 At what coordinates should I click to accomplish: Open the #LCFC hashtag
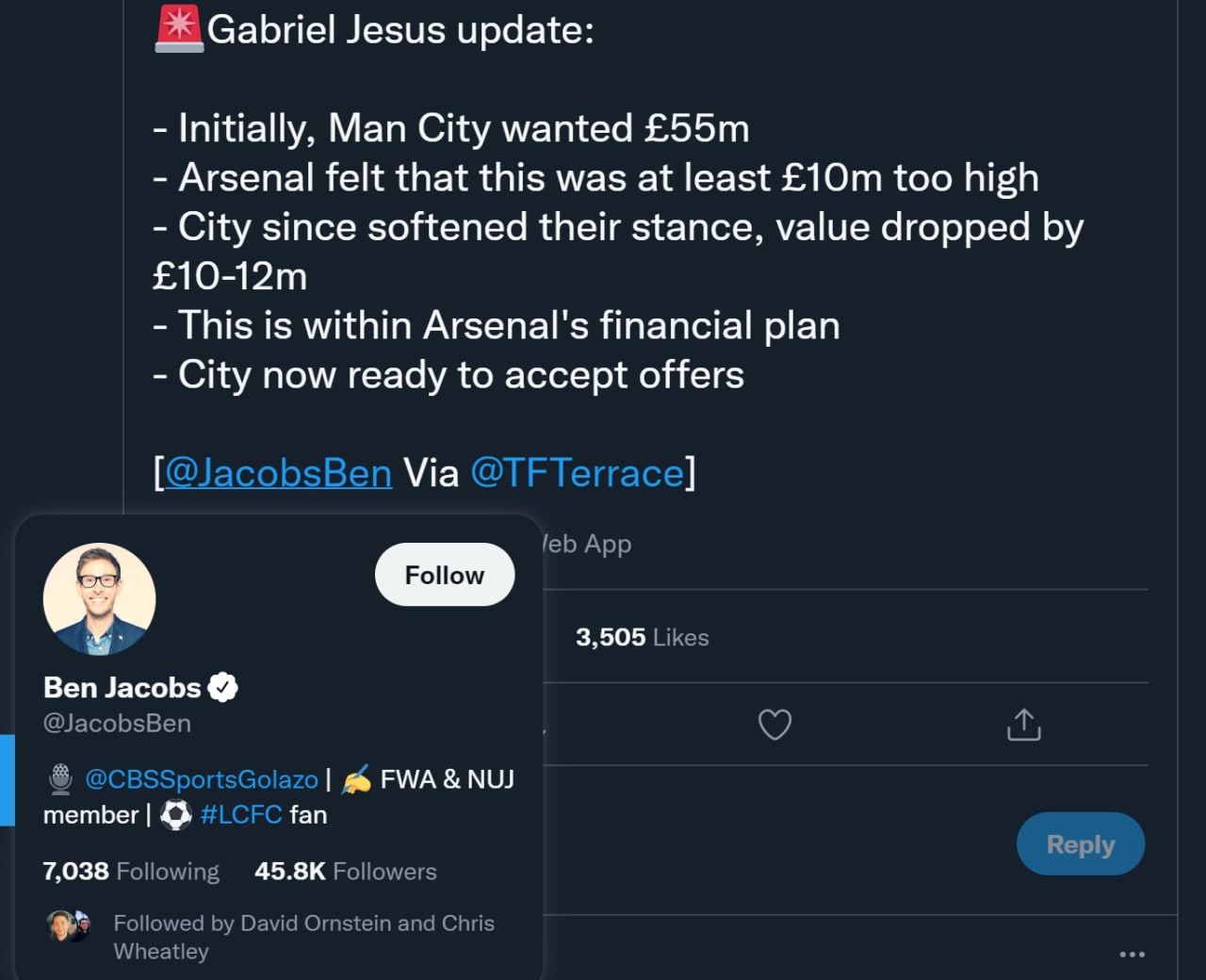241,815
